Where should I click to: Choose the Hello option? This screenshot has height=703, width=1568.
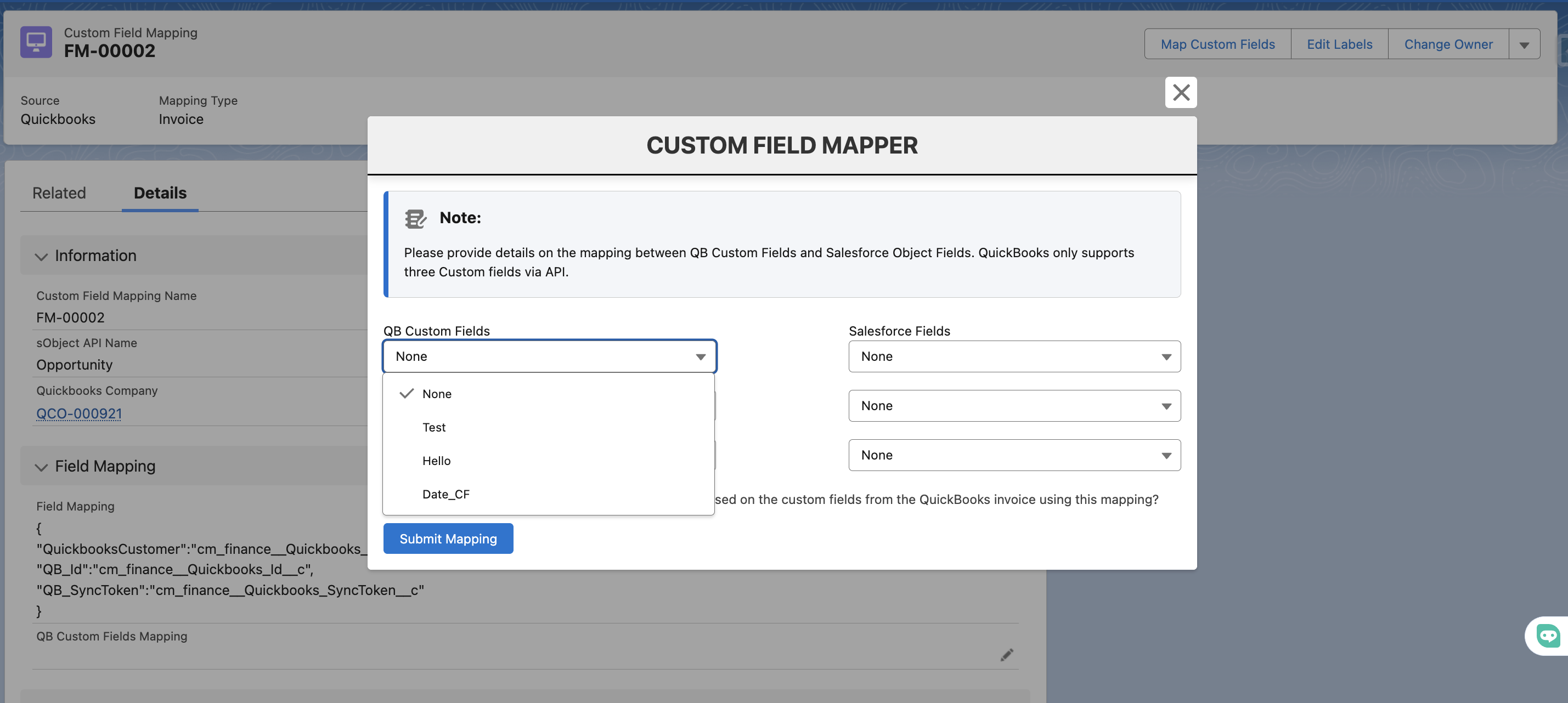(x=549, y=461)
